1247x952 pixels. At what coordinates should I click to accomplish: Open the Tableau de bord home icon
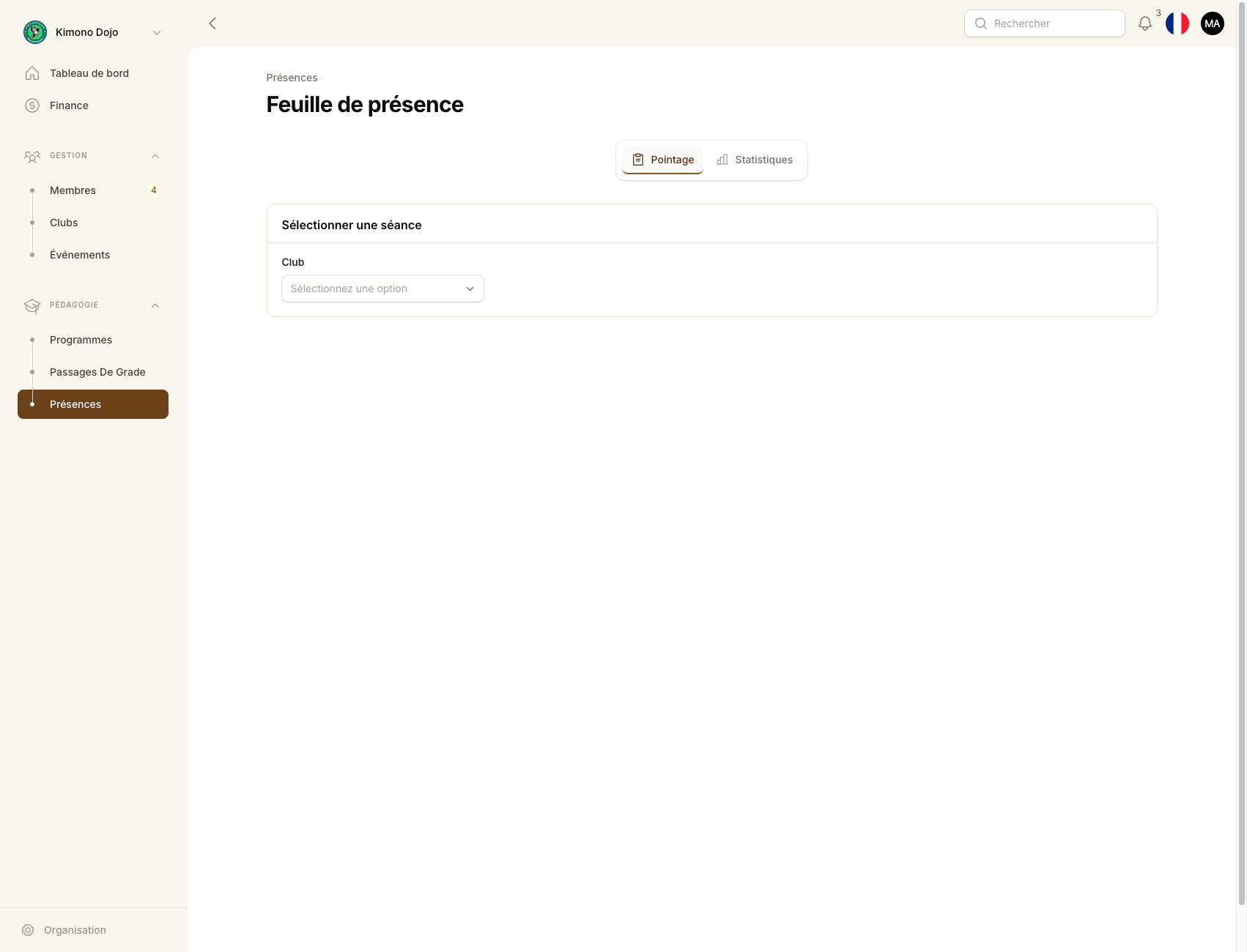[32, 72]
